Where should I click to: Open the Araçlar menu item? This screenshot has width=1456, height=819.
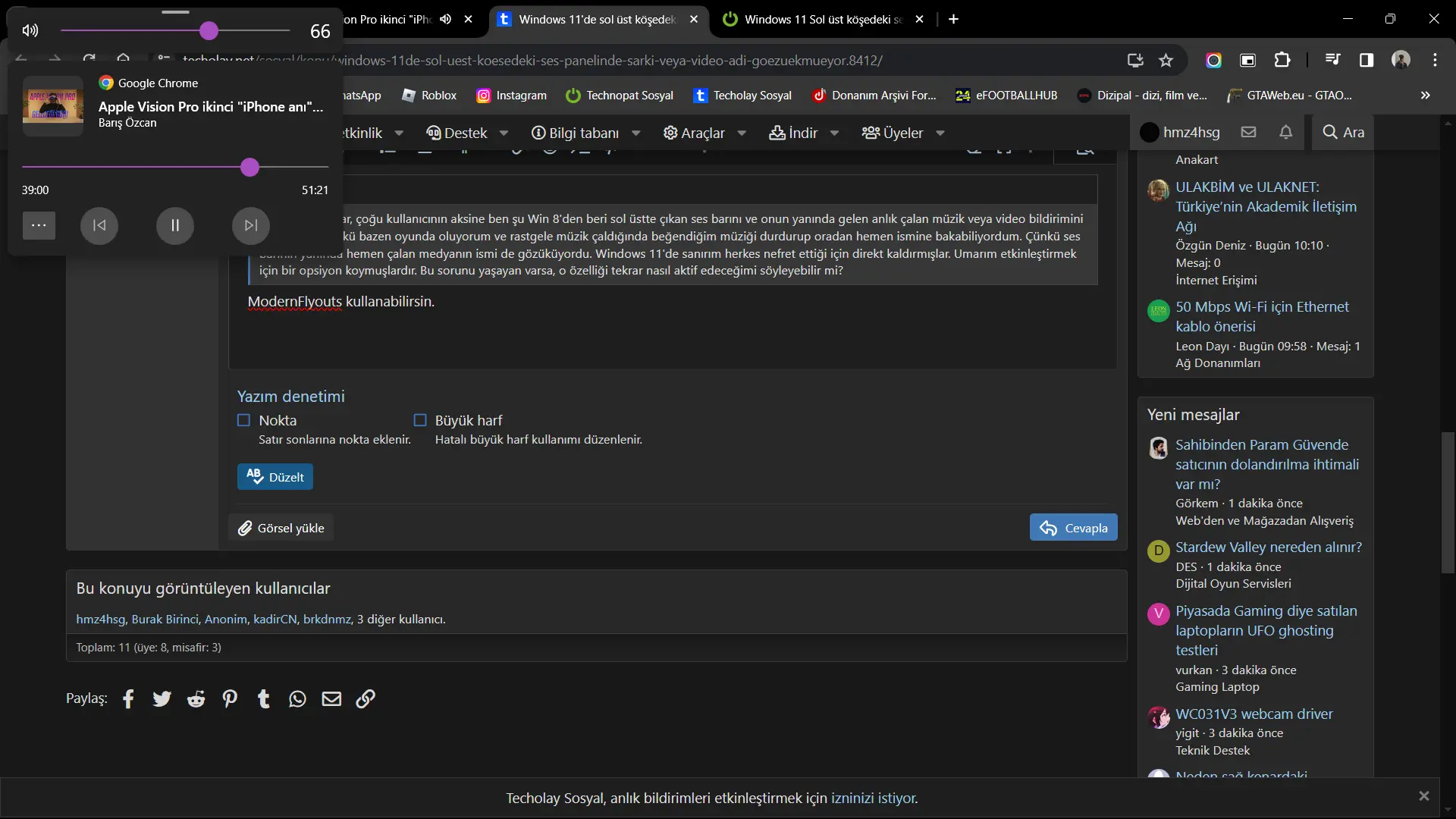[x=695, y=133]
